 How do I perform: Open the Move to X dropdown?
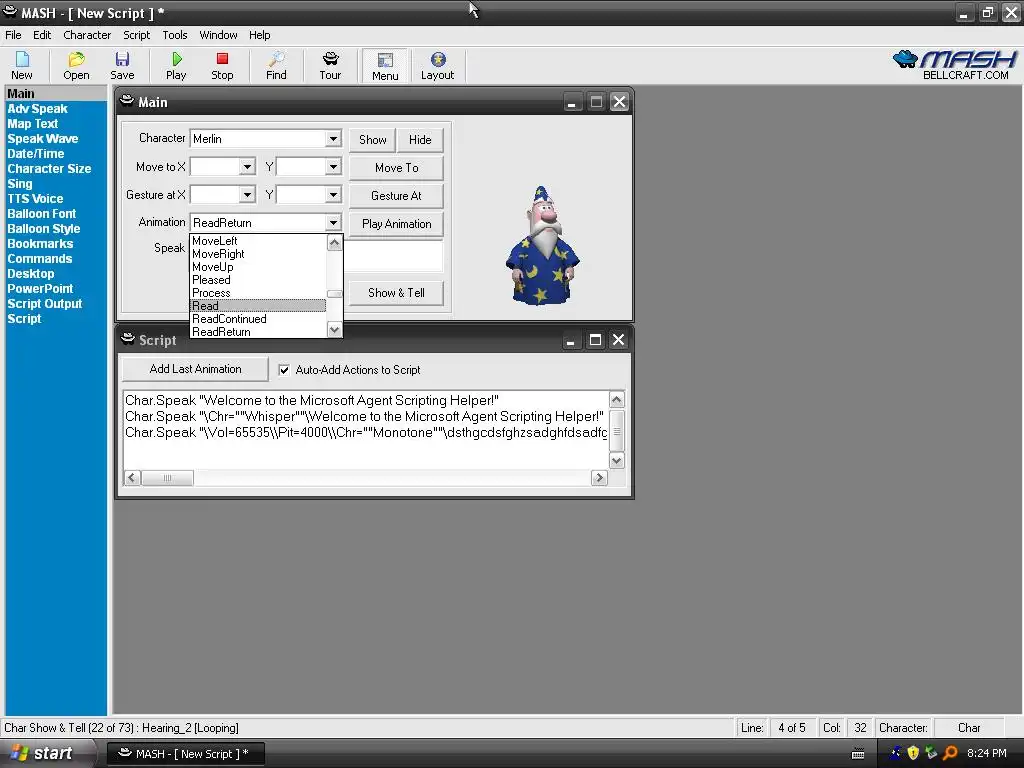pos(247,167)
